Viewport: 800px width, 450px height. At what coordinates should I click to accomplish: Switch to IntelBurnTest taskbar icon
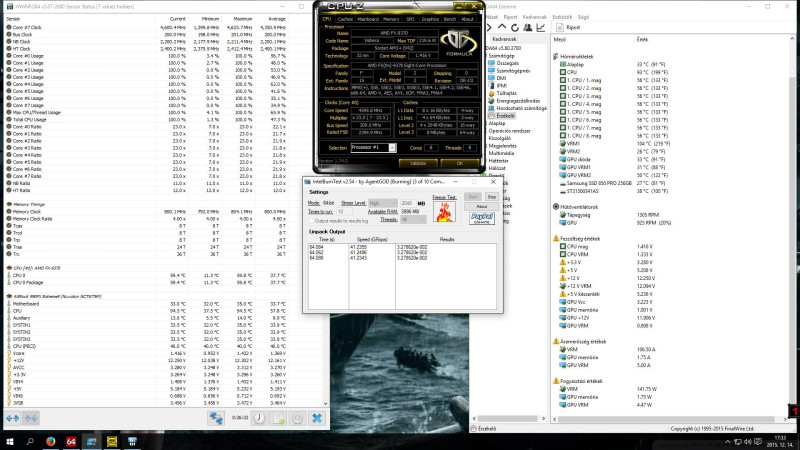click(91, 441)
